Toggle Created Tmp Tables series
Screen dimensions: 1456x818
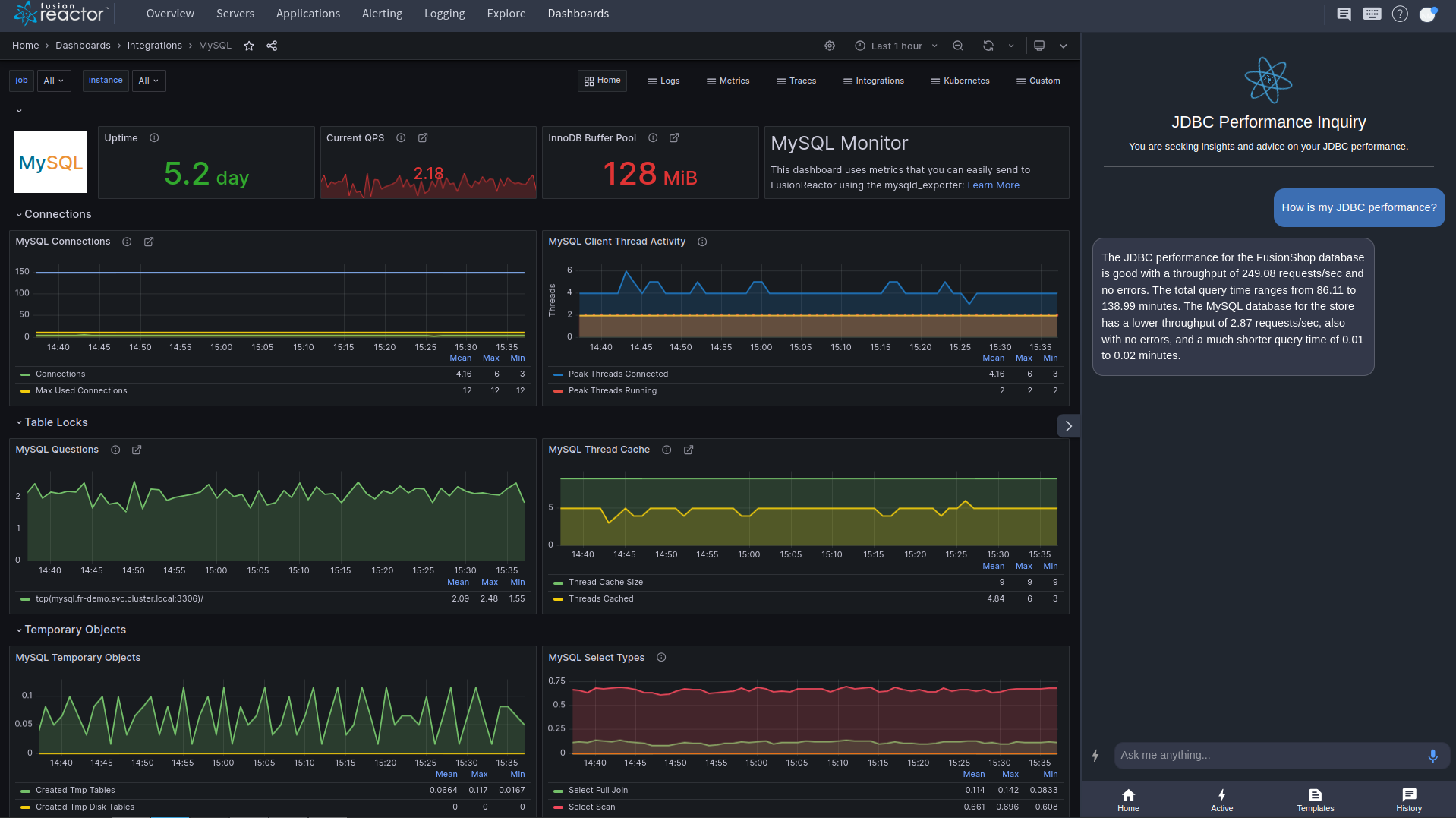(75, 790)
